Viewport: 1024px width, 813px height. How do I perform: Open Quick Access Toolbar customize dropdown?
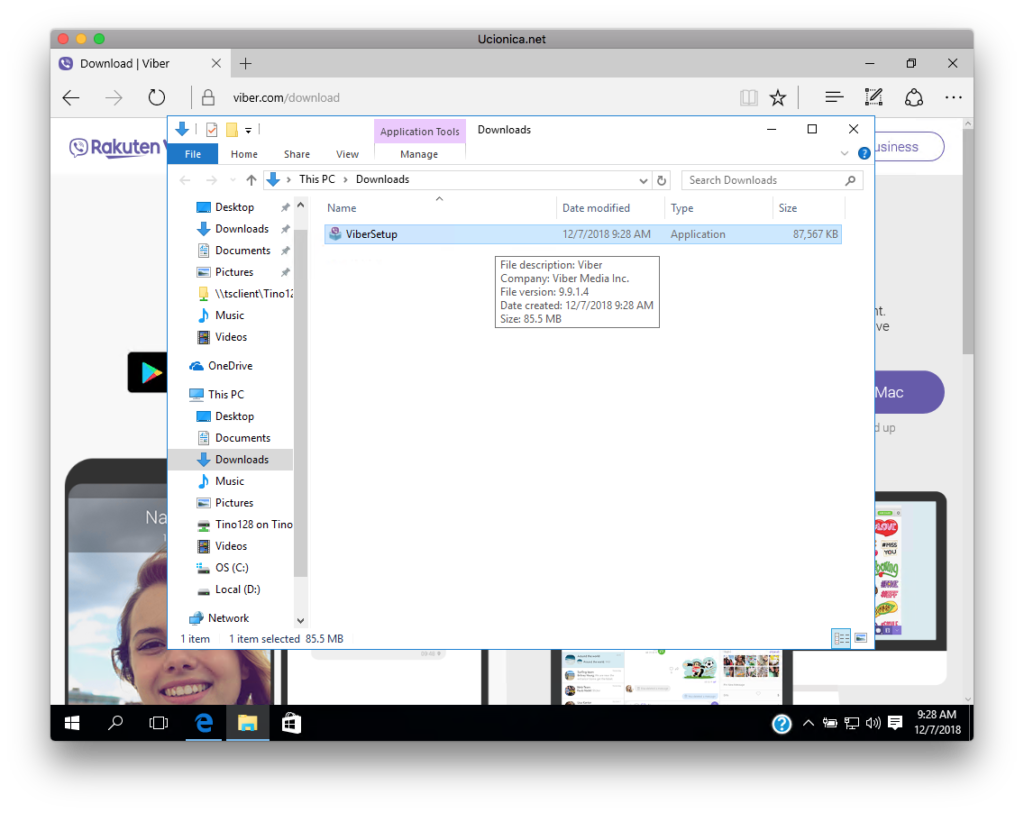coord(248,130)
